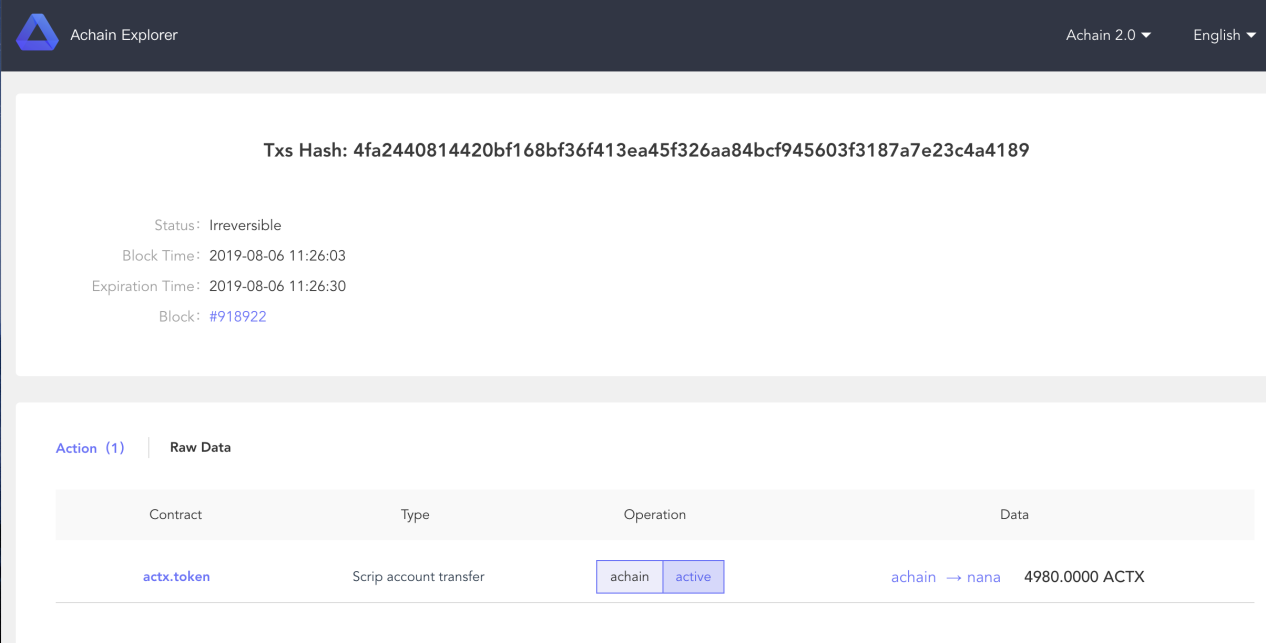The width and height of the screenshot is (1266, 643).
Task: Click the Contract column header
Action: coord(176,514)
